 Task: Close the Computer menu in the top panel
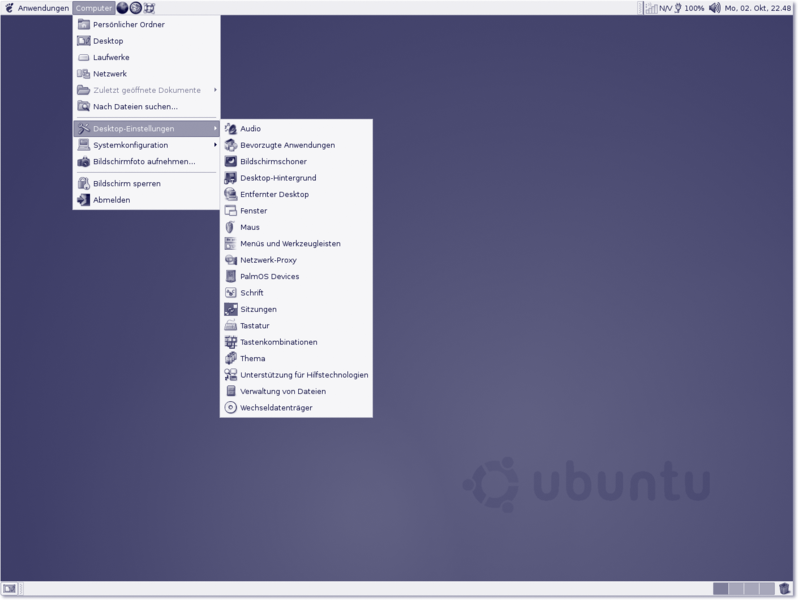click(x=94, y=8)
